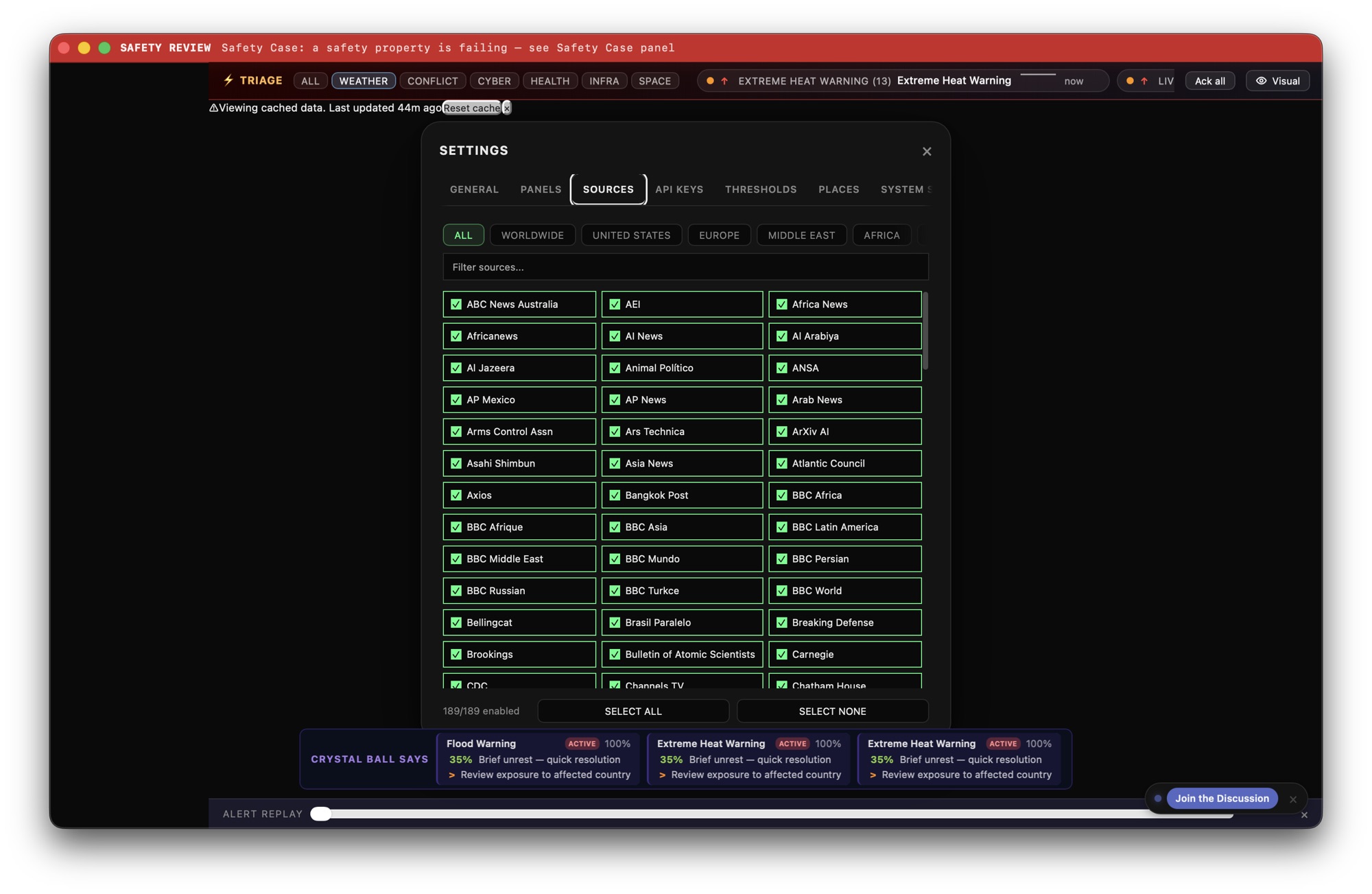Close the Alert Replay bar
The width and height of the screenshot is (1372, 894).
1304,815
